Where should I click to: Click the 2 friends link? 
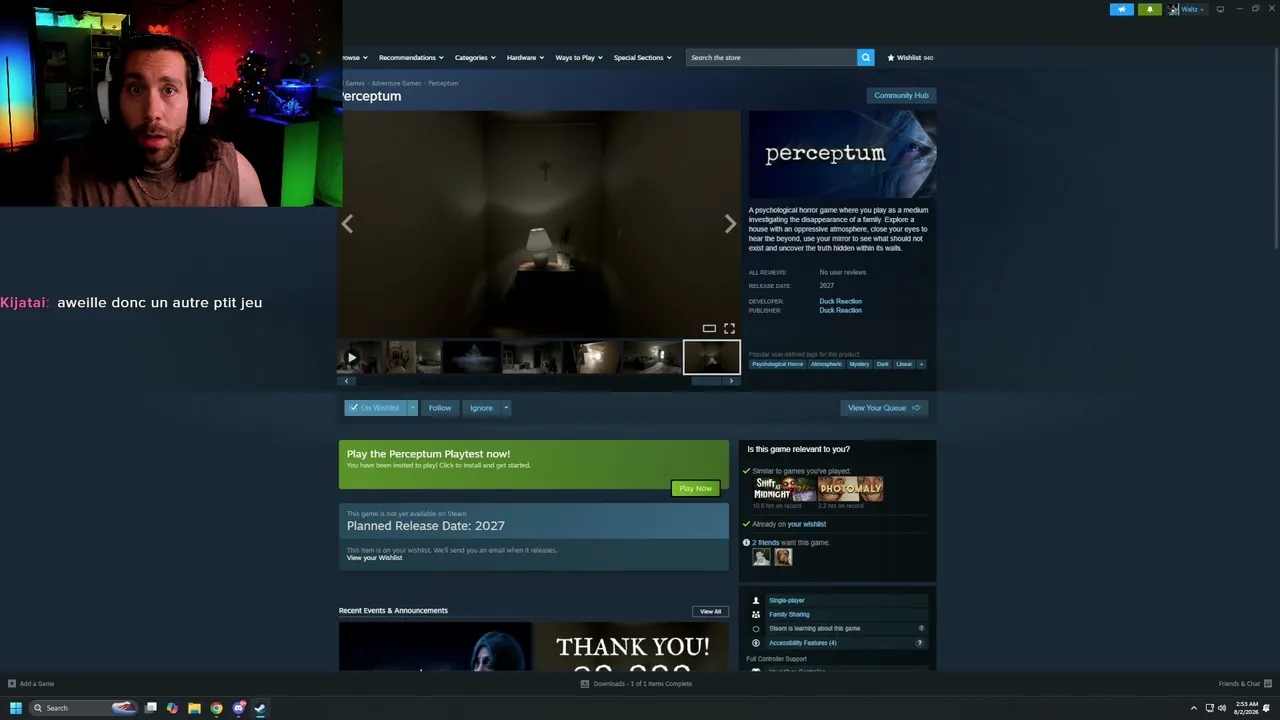(765, 543)
